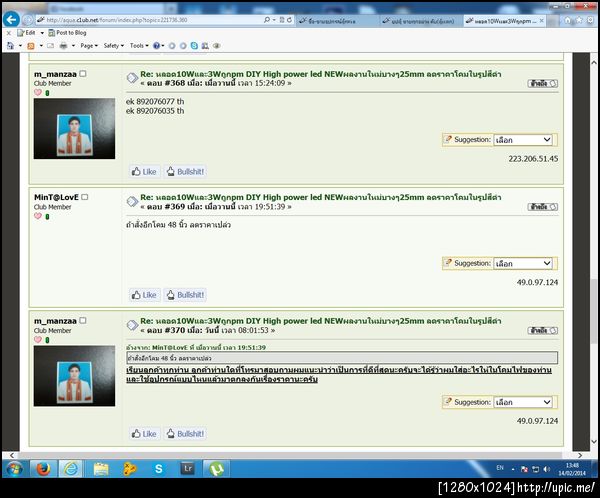This screenshot has height=498, width=600.
Task: Click the RSS feeds icon
Action: 31,46
